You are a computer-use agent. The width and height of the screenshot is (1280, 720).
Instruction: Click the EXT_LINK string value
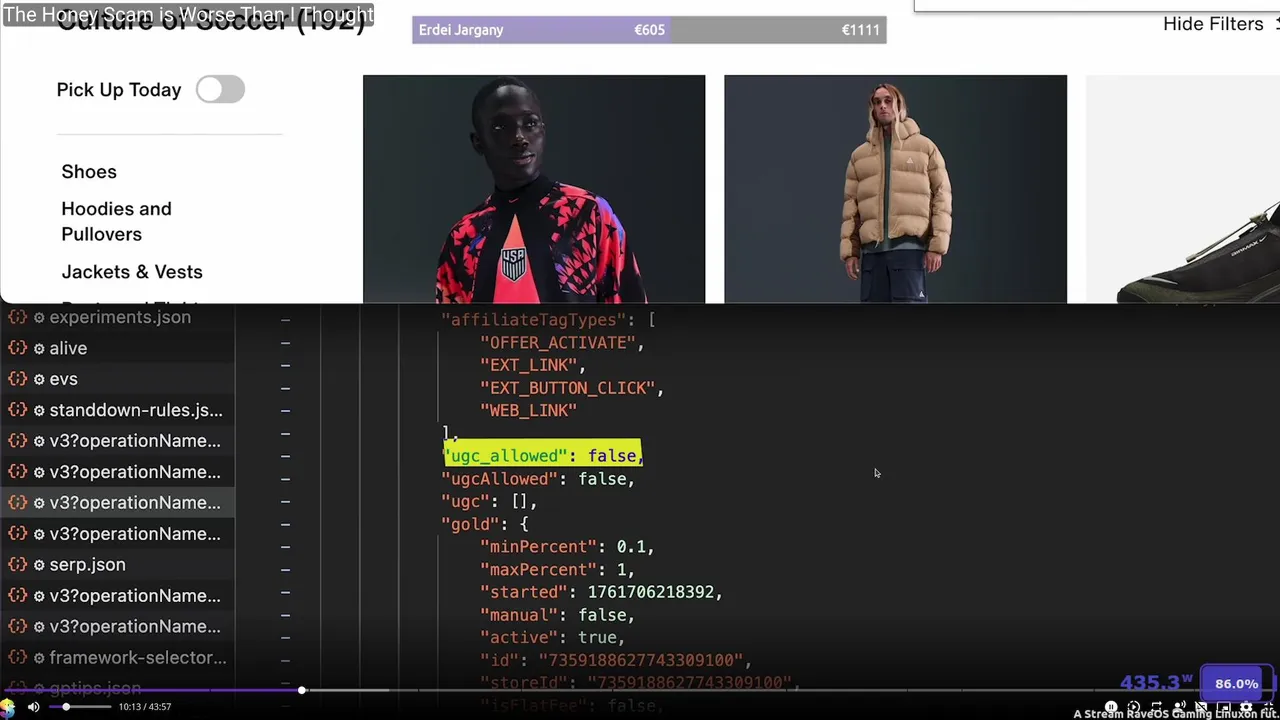pyautogui.click(x=528, y=366)
